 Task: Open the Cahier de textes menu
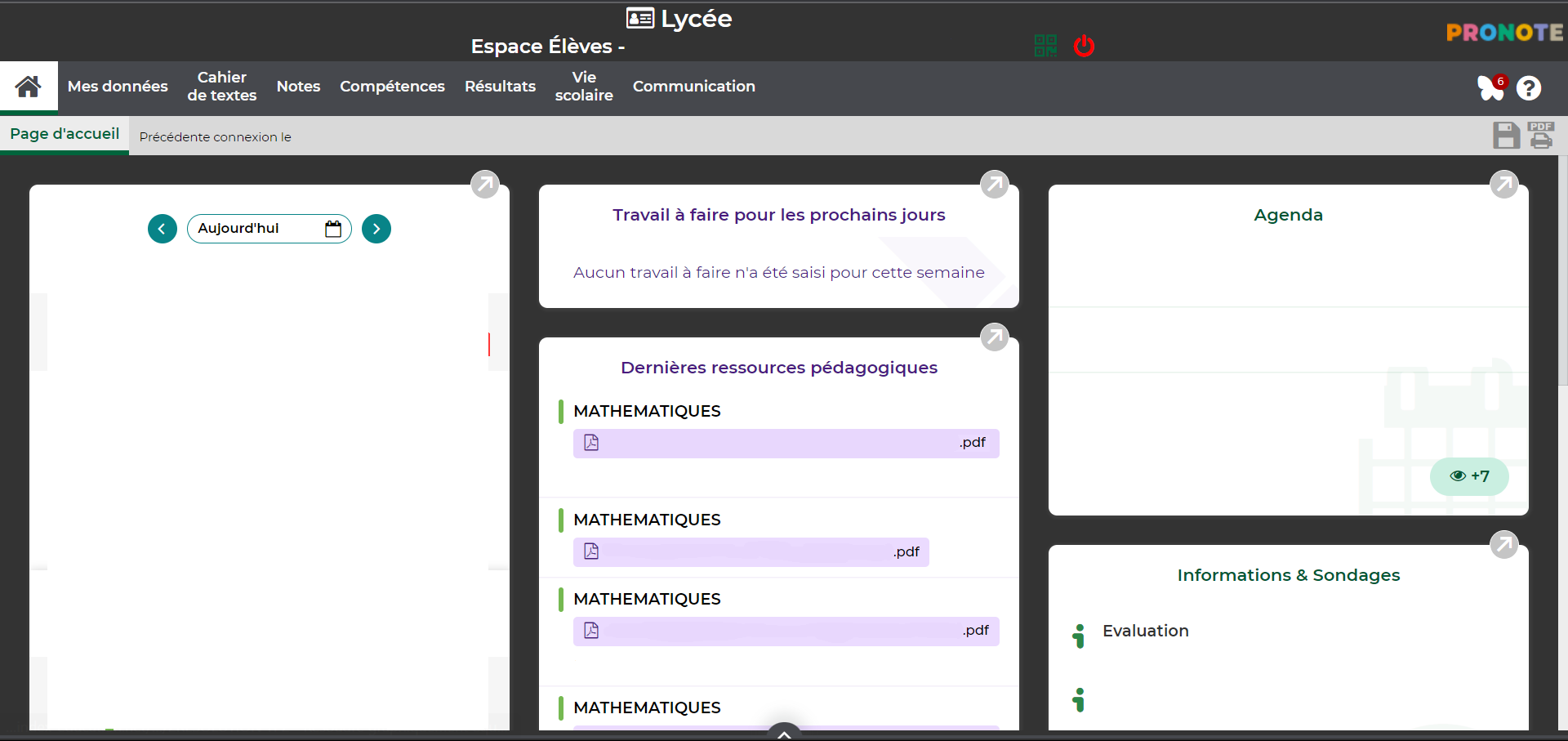(x=221, y=87)
